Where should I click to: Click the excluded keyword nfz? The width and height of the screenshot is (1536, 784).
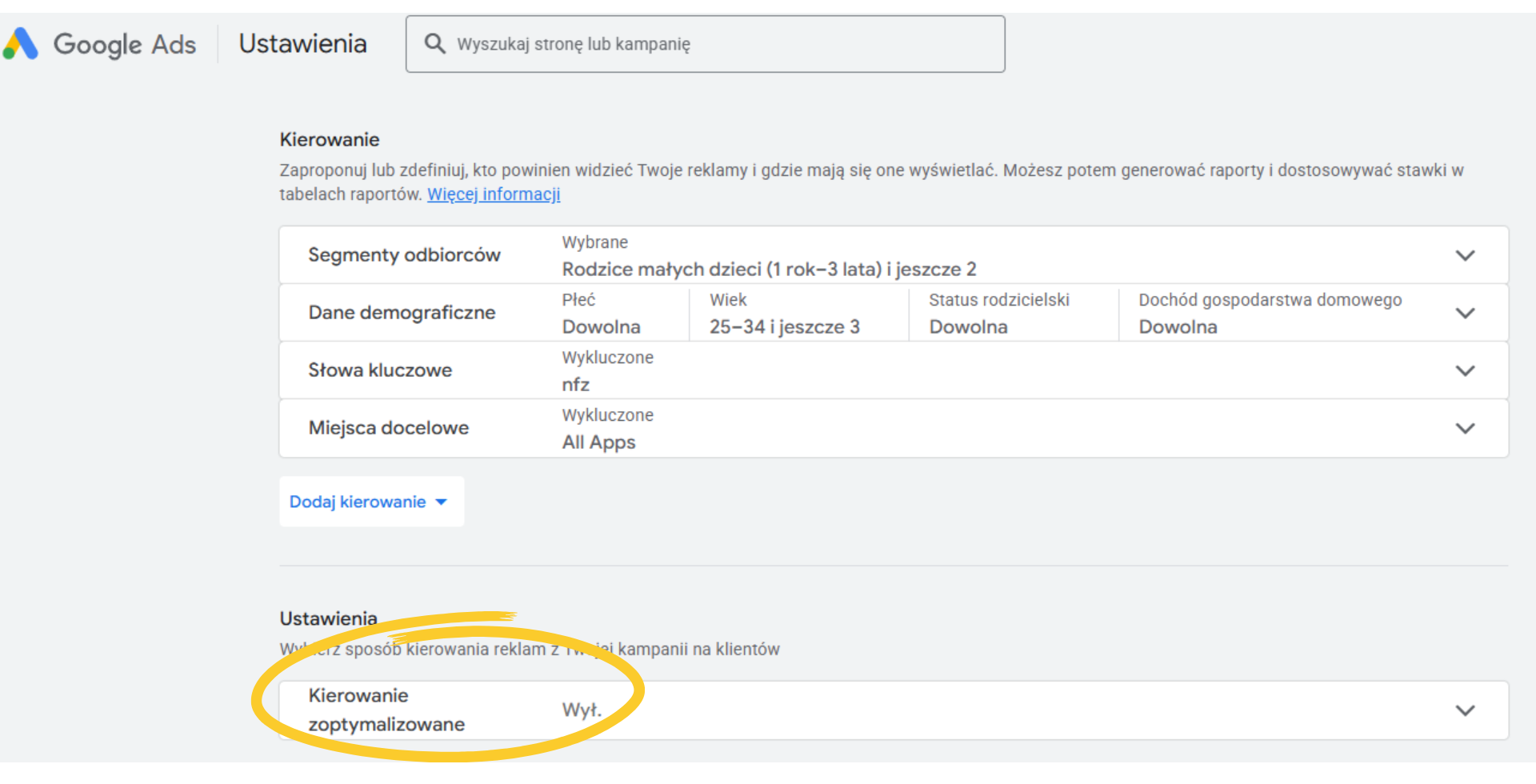(x=575, y=385)
